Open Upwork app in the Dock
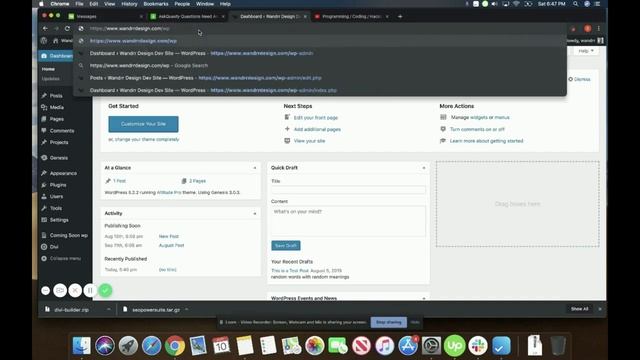The width and height of the screenshot is (640, 360). 455,346
